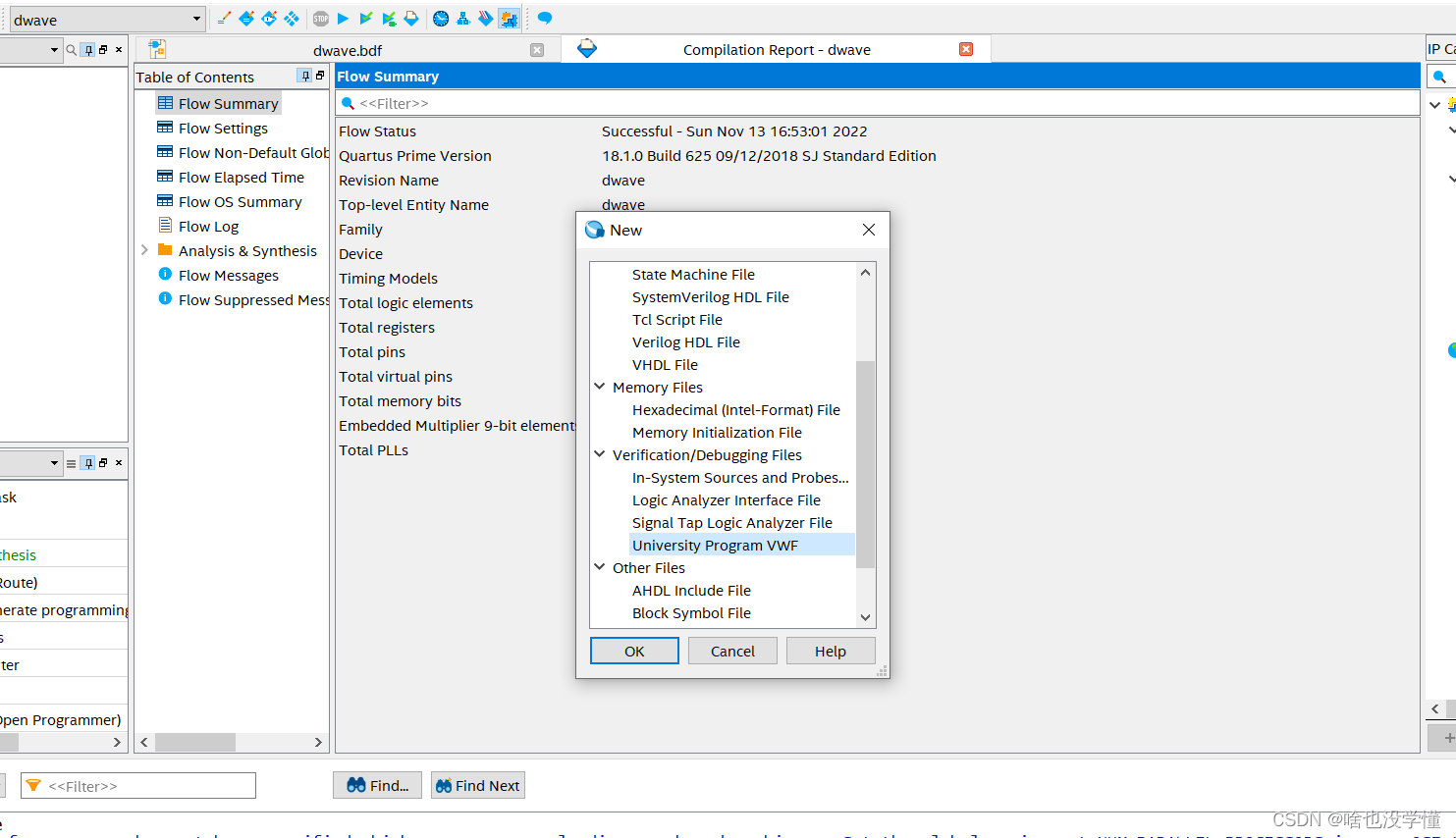Select VHDL File option
The image size is (1456, 838).
click(665, 365)
